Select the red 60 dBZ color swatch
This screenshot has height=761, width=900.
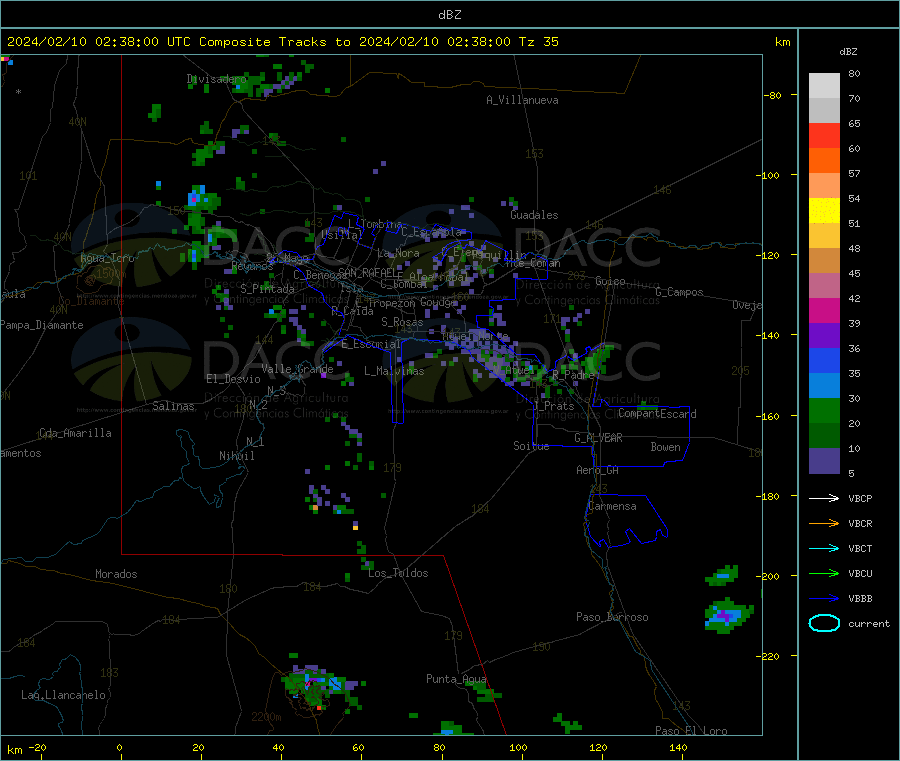point(824,135)
